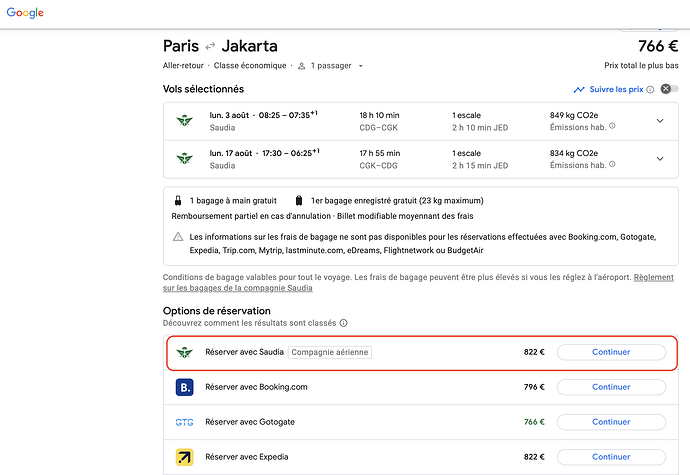Click the Aller-retour text
Screen dimensions: 690x475
(x=183, y=66)
